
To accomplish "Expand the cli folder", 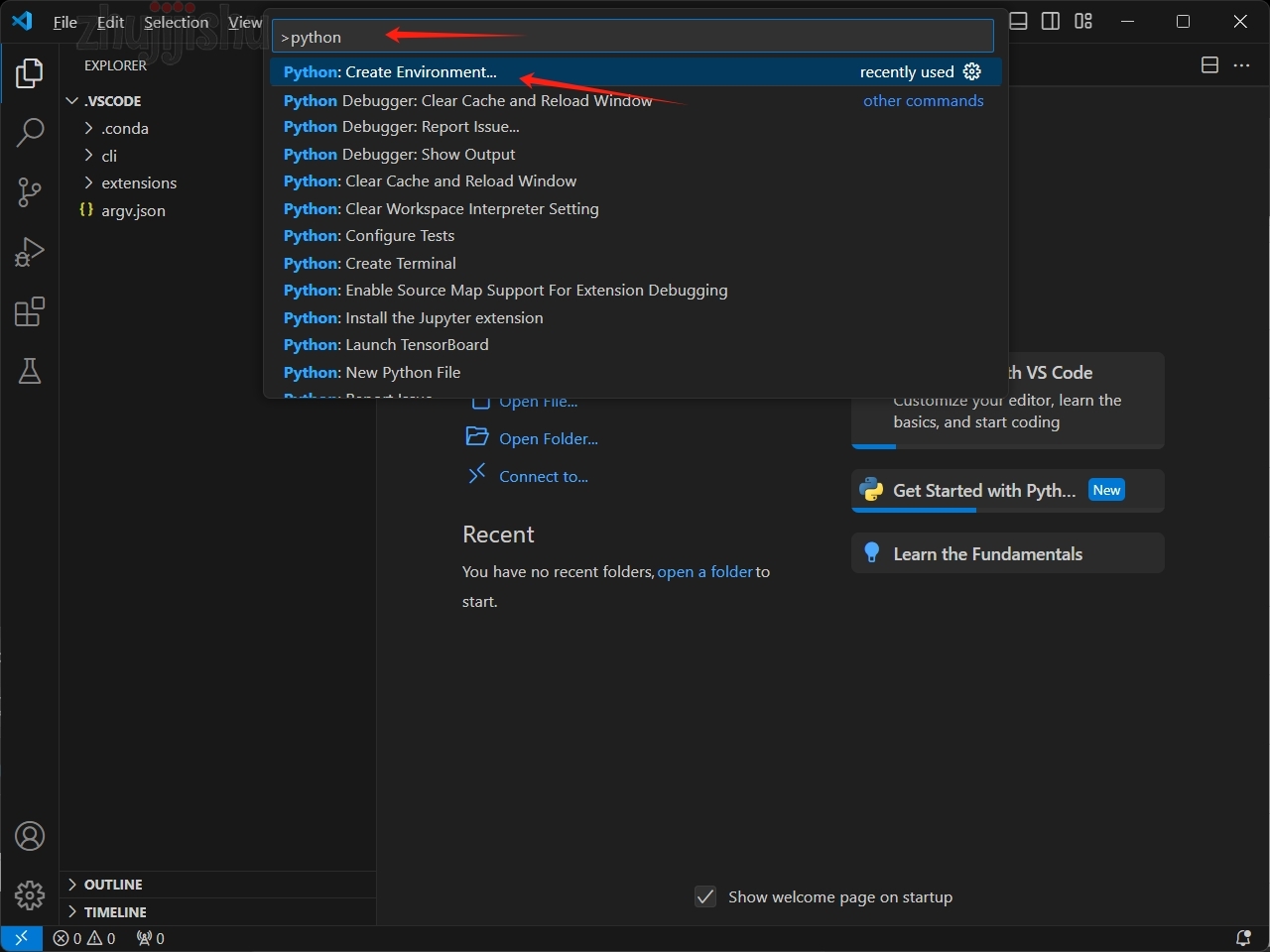I will (88, 156).
